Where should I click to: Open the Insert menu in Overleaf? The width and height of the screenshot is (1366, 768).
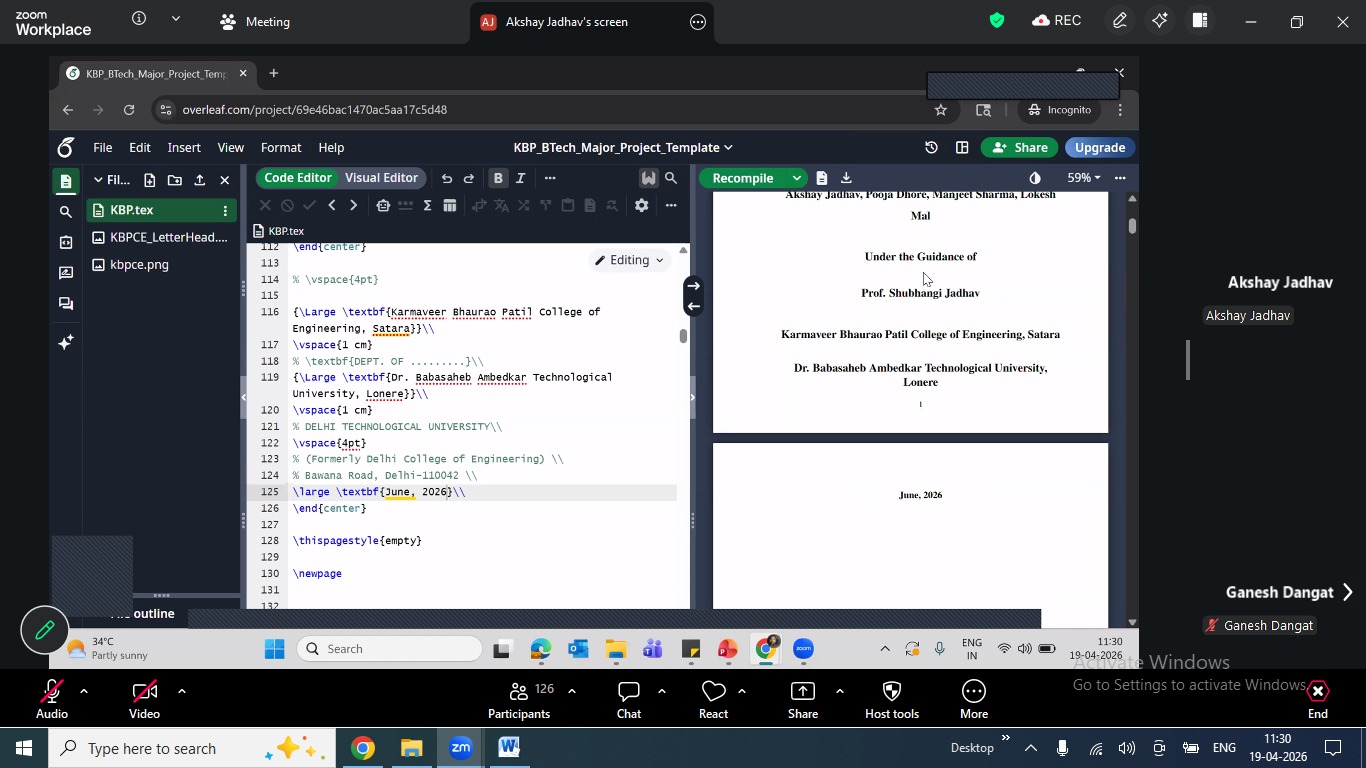[x=184, y=148]
